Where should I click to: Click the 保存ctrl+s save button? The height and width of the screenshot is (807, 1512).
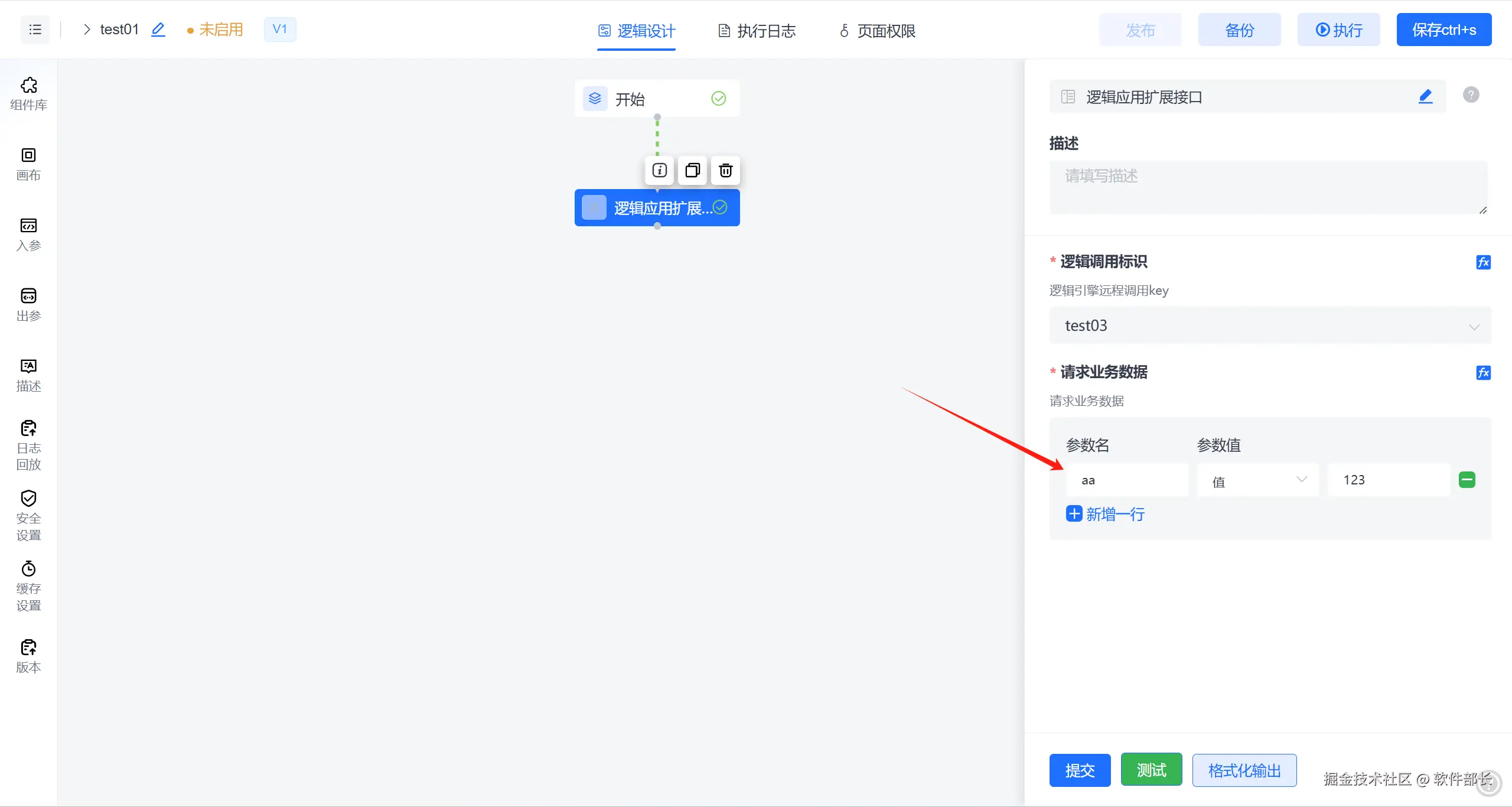[1443, 30]
